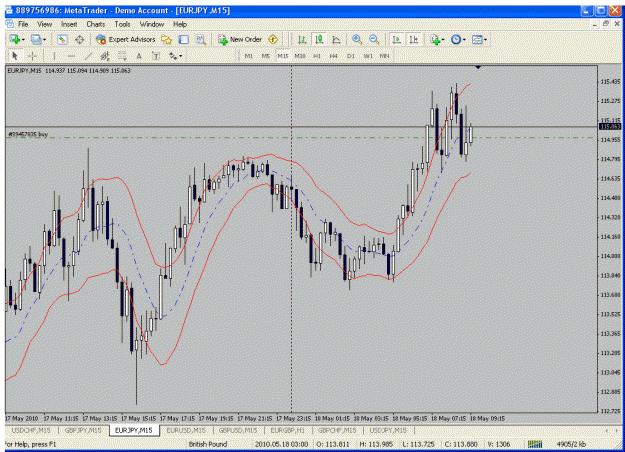Switch timeframe to M1
This screenshot has height=452, width=625.
click(x=249, y=56)
